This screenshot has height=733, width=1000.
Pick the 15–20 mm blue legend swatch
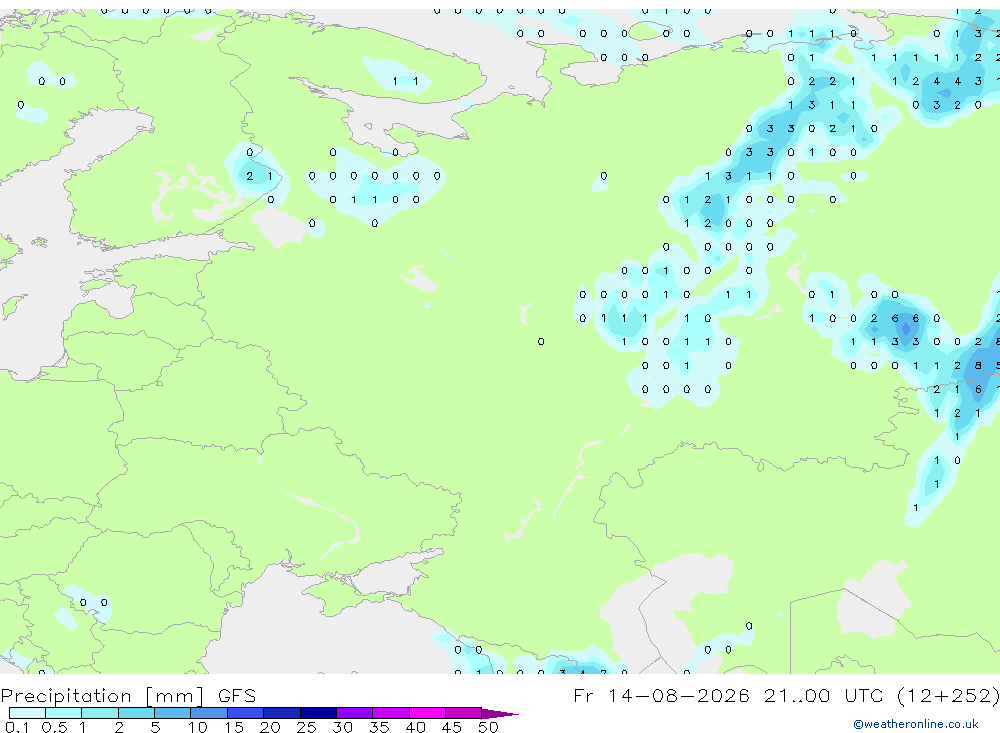(x=246, y=713)
